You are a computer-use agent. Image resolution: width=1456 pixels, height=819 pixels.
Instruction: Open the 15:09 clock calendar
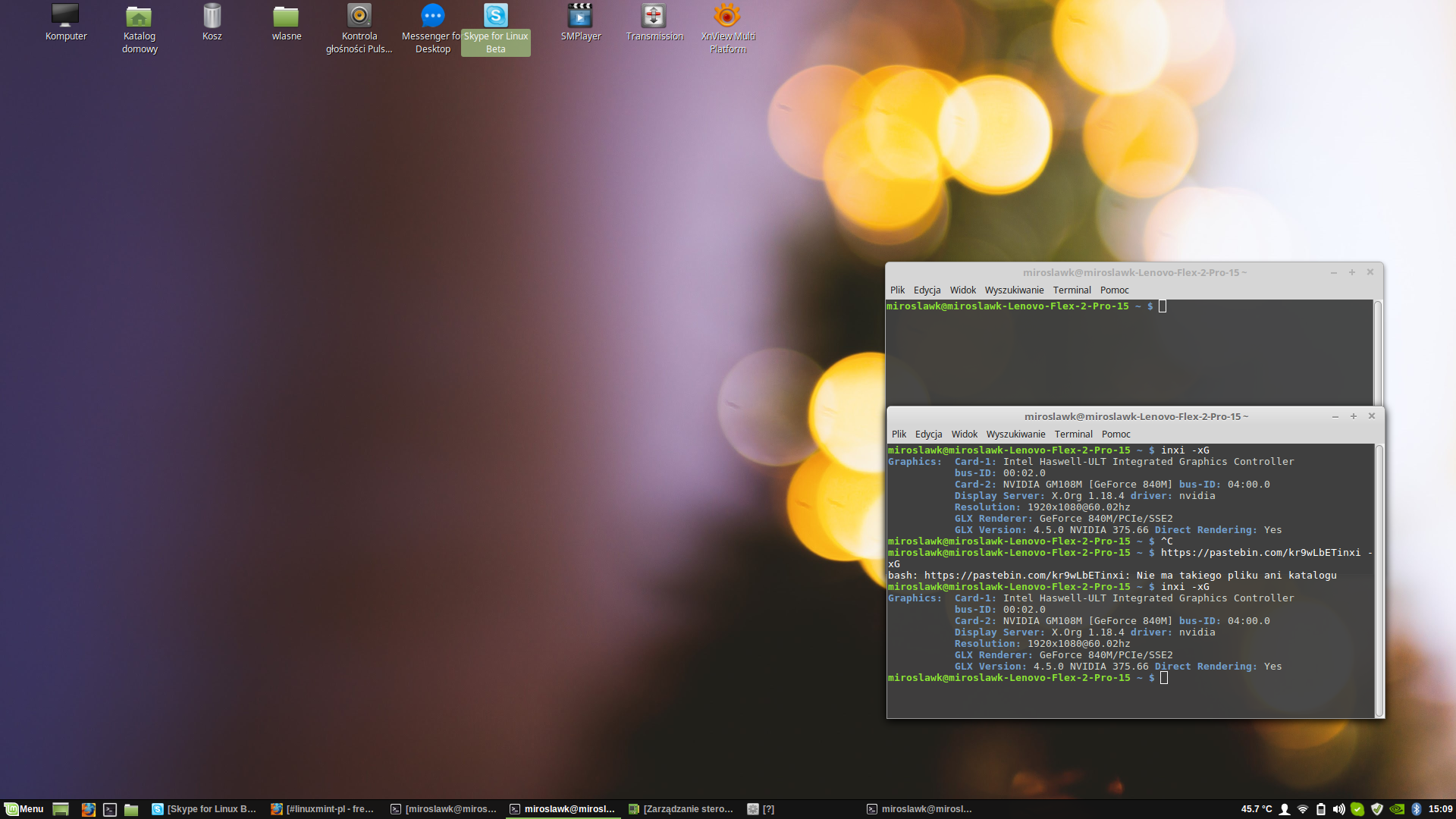(x=1440, y=809)
